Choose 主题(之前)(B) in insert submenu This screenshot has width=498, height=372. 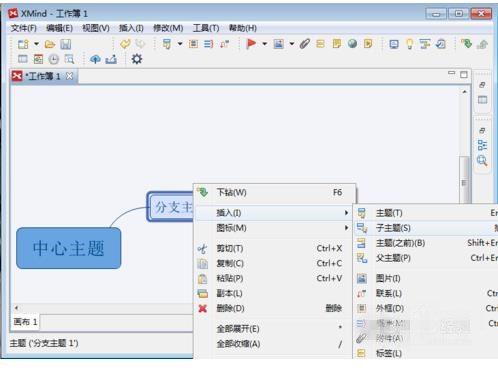click(426, 243)
